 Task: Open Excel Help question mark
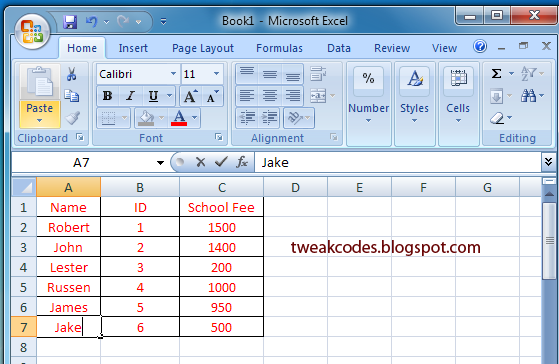(480, 46)
